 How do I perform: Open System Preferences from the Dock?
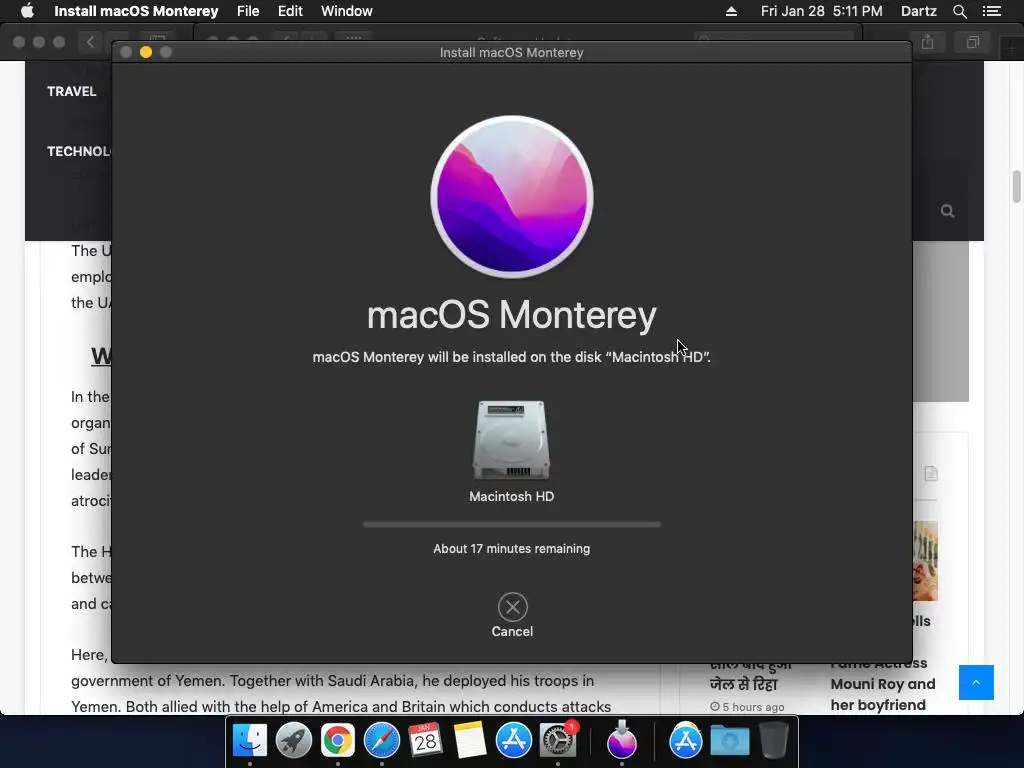point(558,741)
